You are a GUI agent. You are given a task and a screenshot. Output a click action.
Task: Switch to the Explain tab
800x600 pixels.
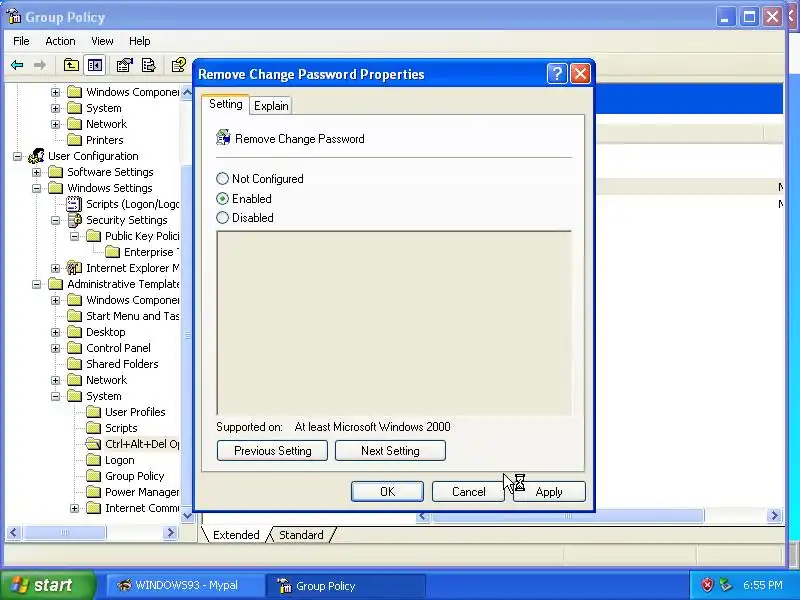coord(271,106)
